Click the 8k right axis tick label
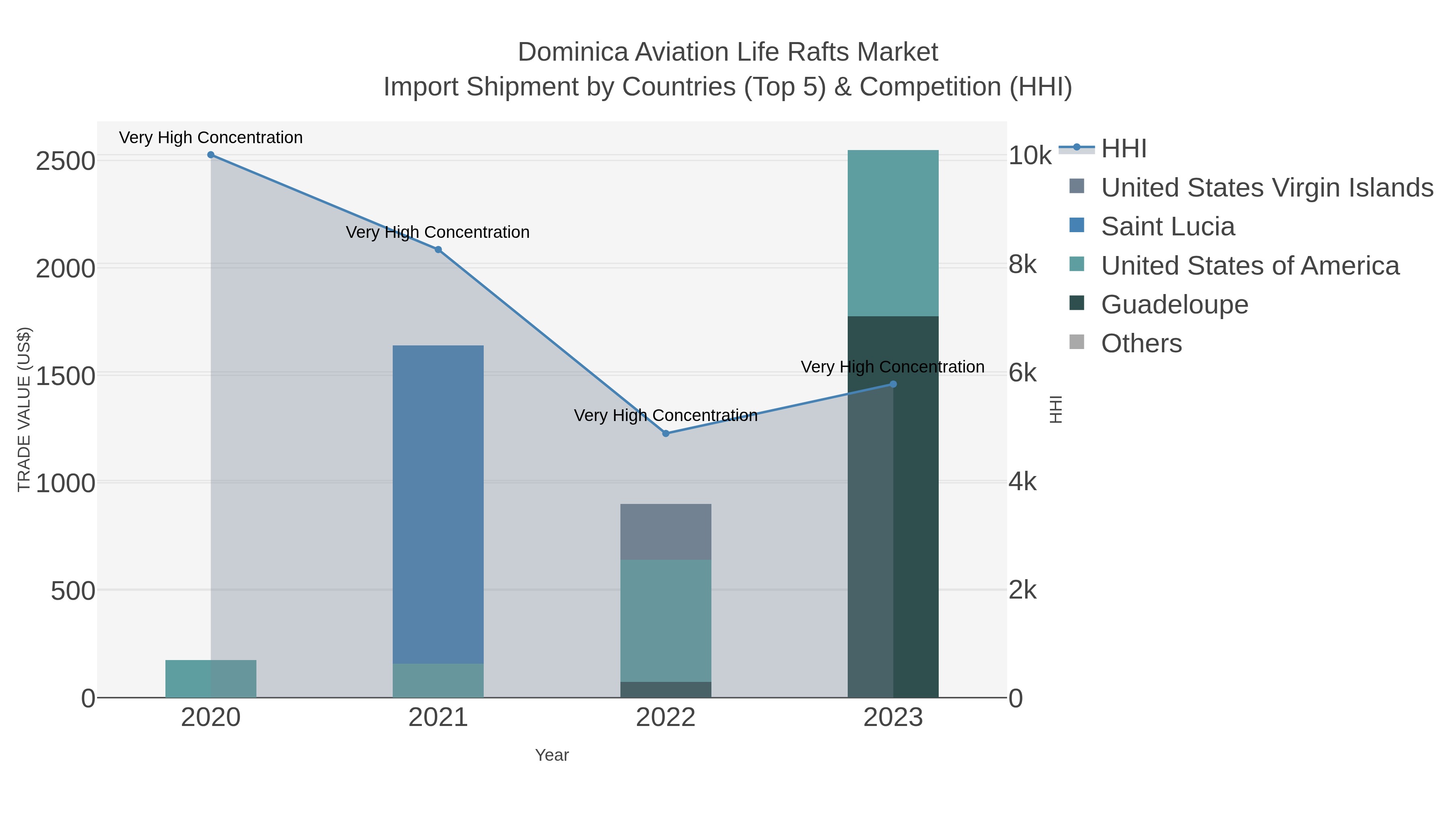The image size is (1456, 819). 1023,265
